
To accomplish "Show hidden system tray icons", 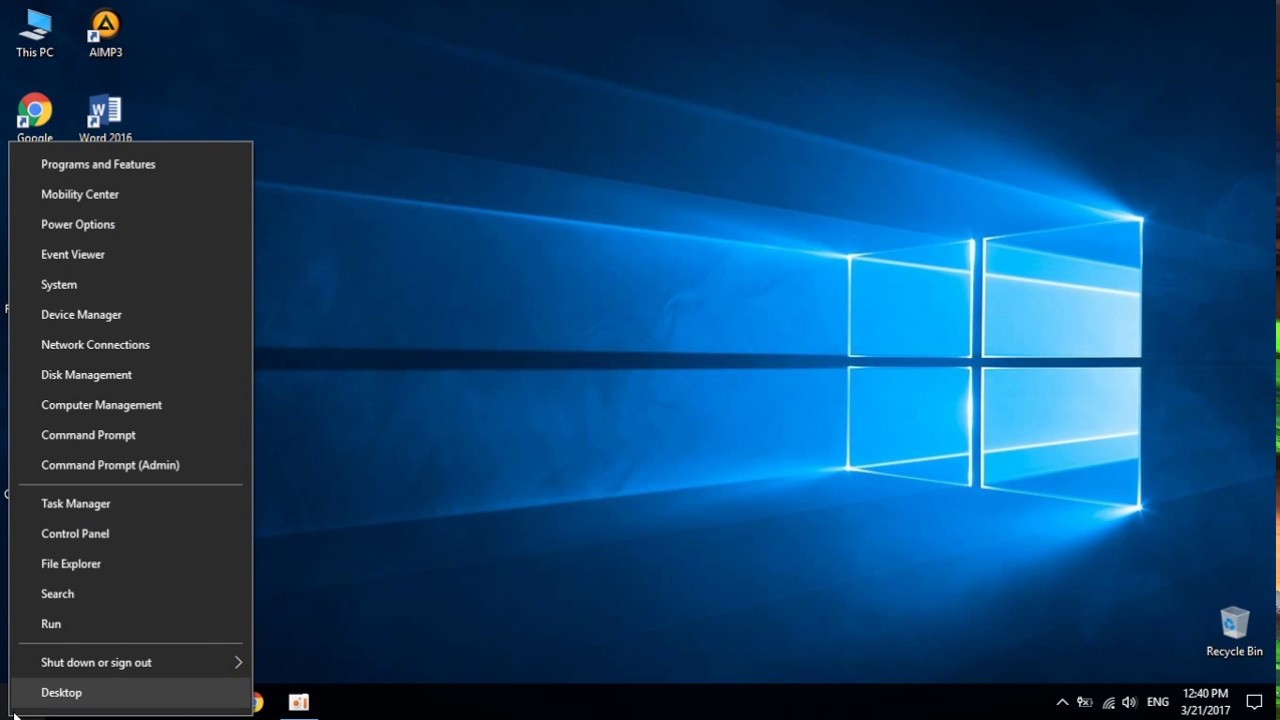I will tap(1062, 702).
